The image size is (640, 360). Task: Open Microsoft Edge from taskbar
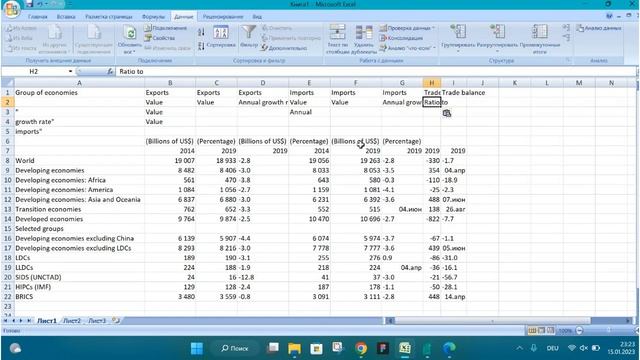[449, 348]
